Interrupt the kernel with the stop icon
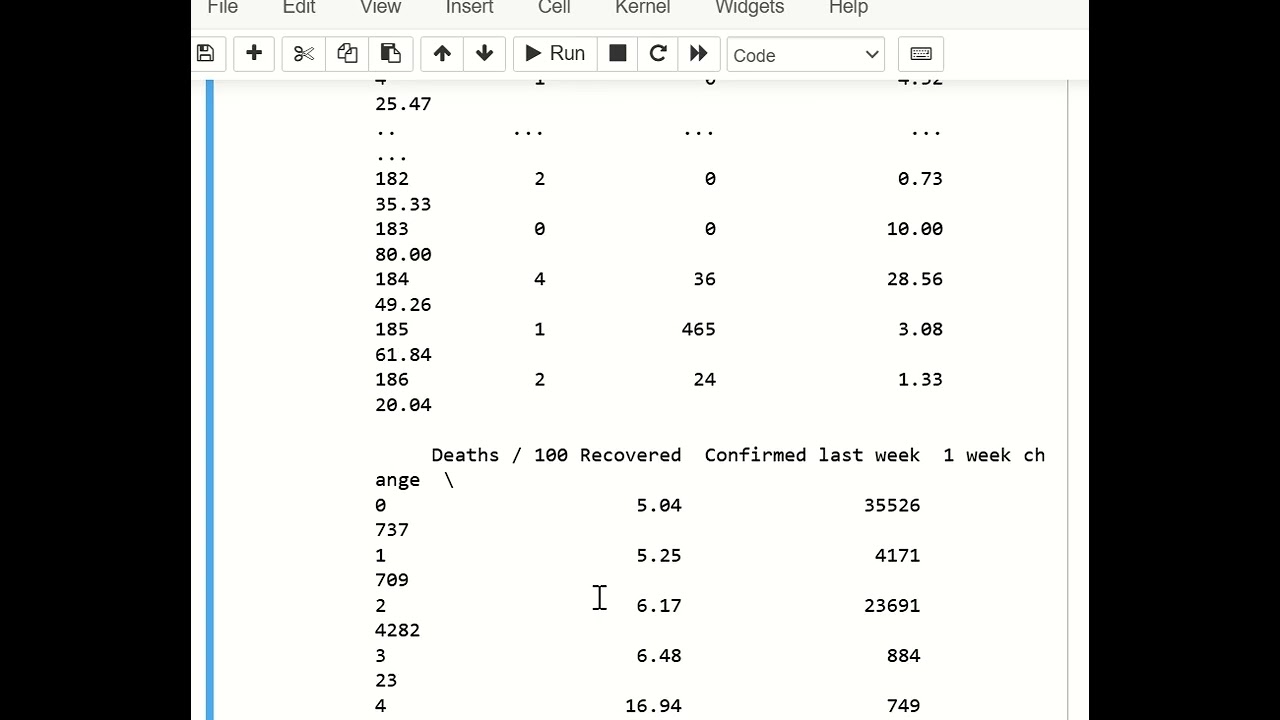Viewport: 1280px width, 720px height. click(x=618, y=54)
